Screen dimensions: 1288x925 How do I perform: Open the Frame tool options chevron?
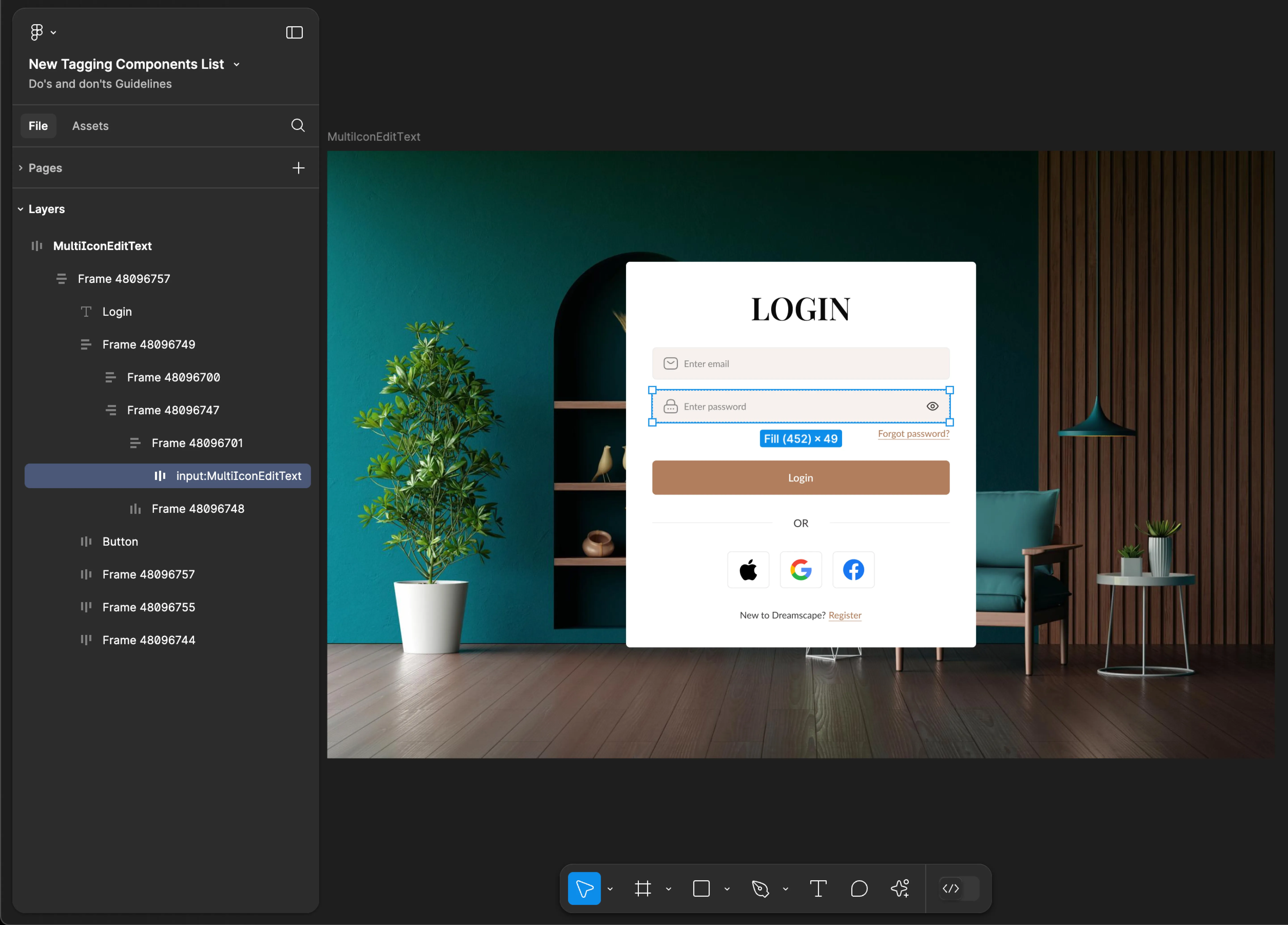point(668,889)
